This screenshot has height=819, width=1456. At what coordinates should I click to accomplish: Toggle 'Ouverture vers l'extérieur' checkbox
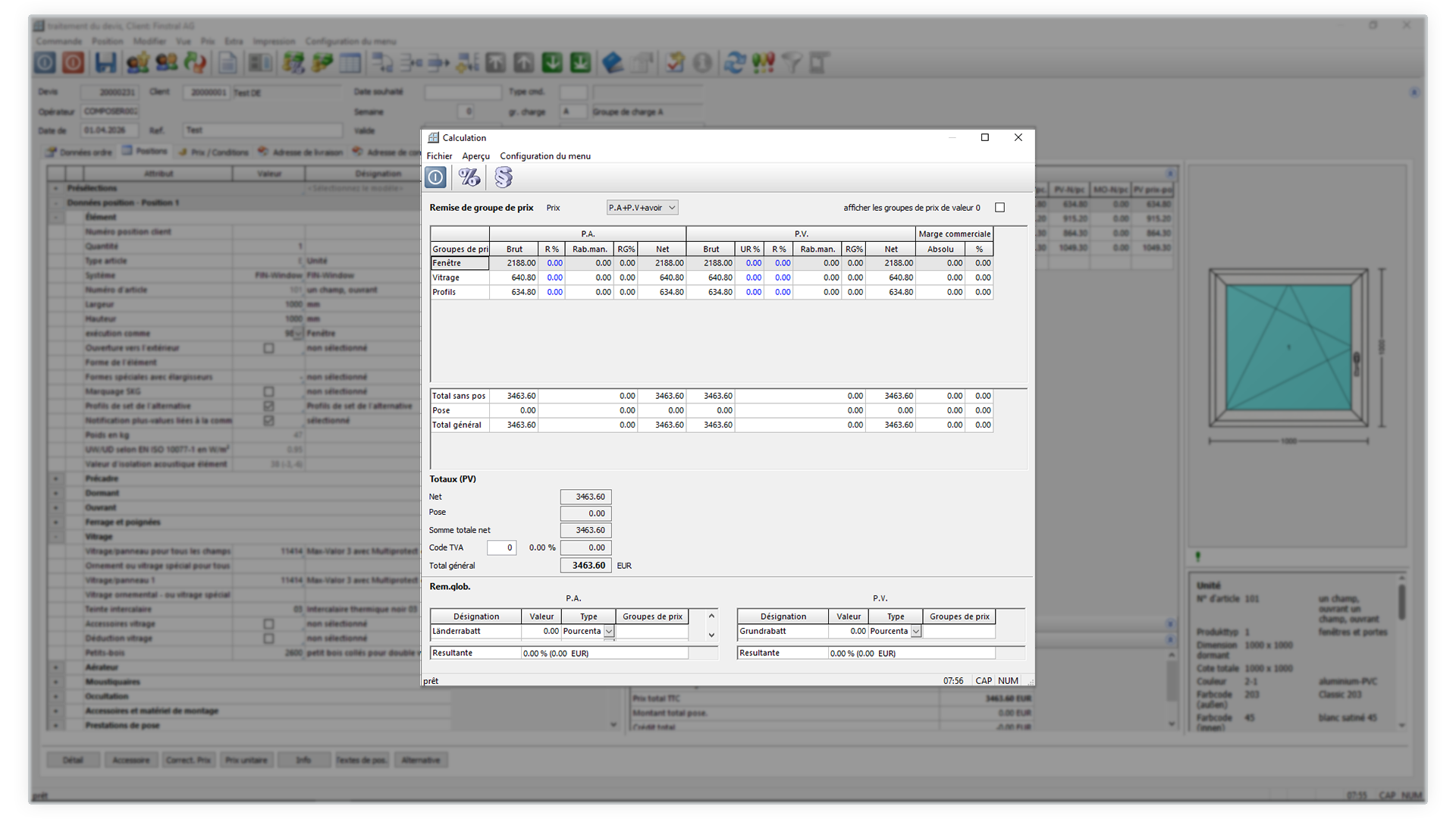(268, 348)
